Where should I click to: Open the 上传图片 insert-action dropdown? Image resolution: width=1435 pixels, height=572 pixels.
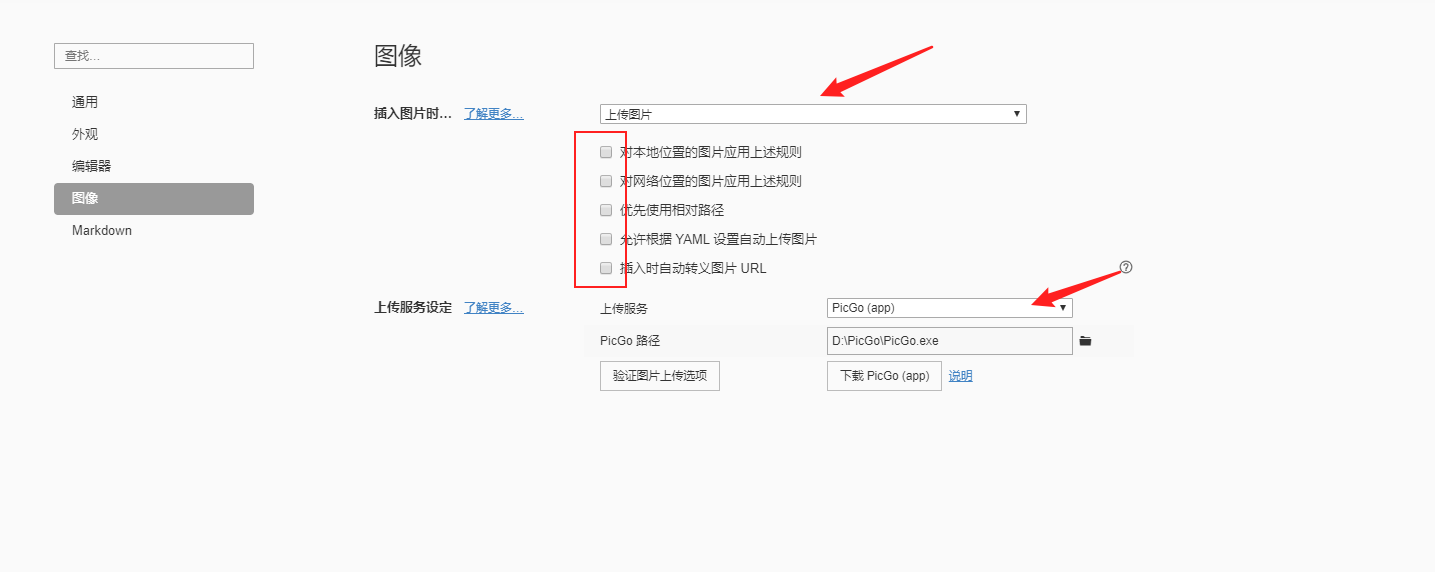[x=813, y=114]
